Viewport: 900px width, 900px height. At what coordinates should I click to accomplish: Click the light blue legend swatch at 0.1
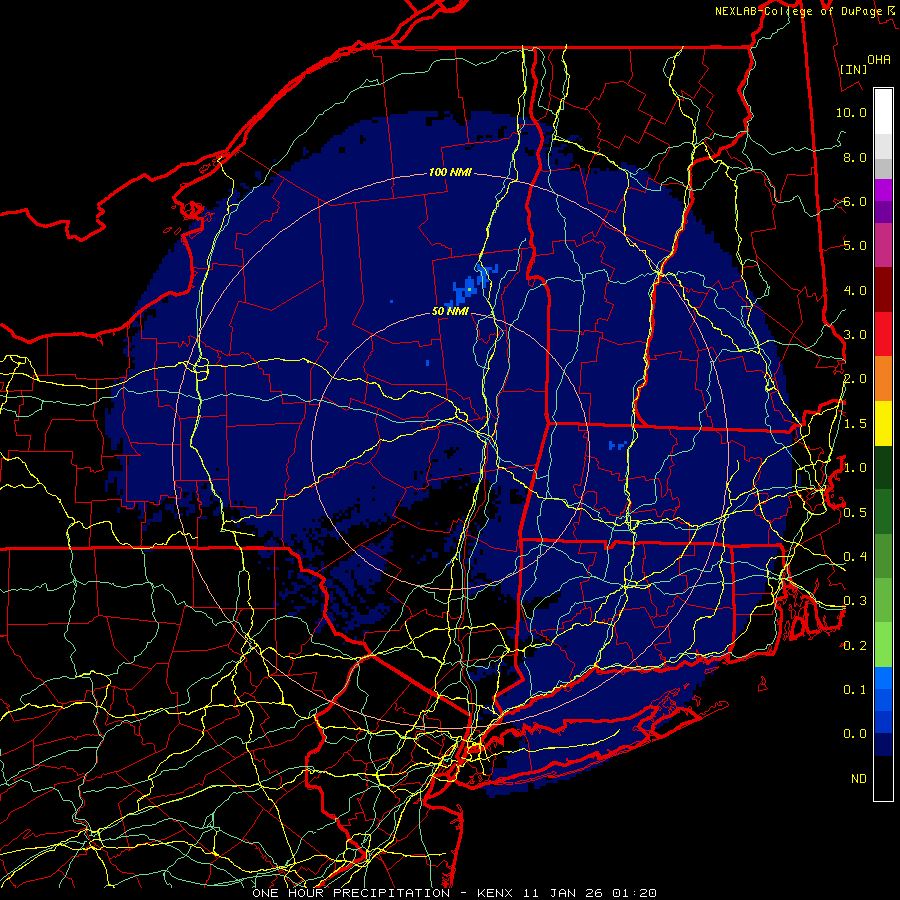(883, 678)
